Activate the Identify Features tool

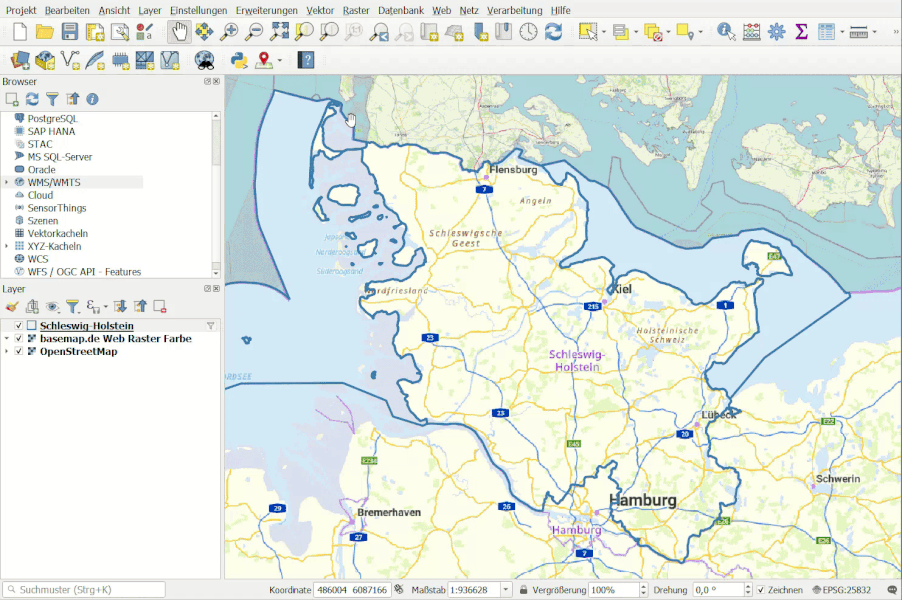(726, 32)
